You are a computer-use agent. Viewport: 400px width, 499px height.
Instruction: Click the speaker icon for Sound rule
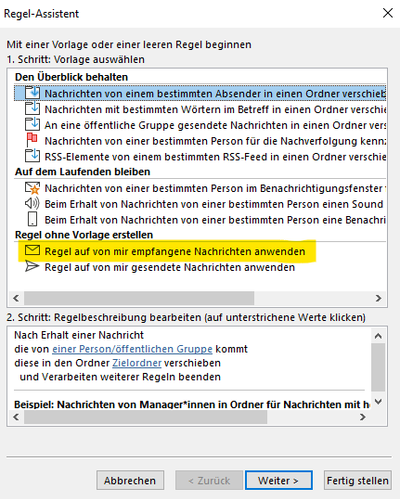[x=32, y=204]
